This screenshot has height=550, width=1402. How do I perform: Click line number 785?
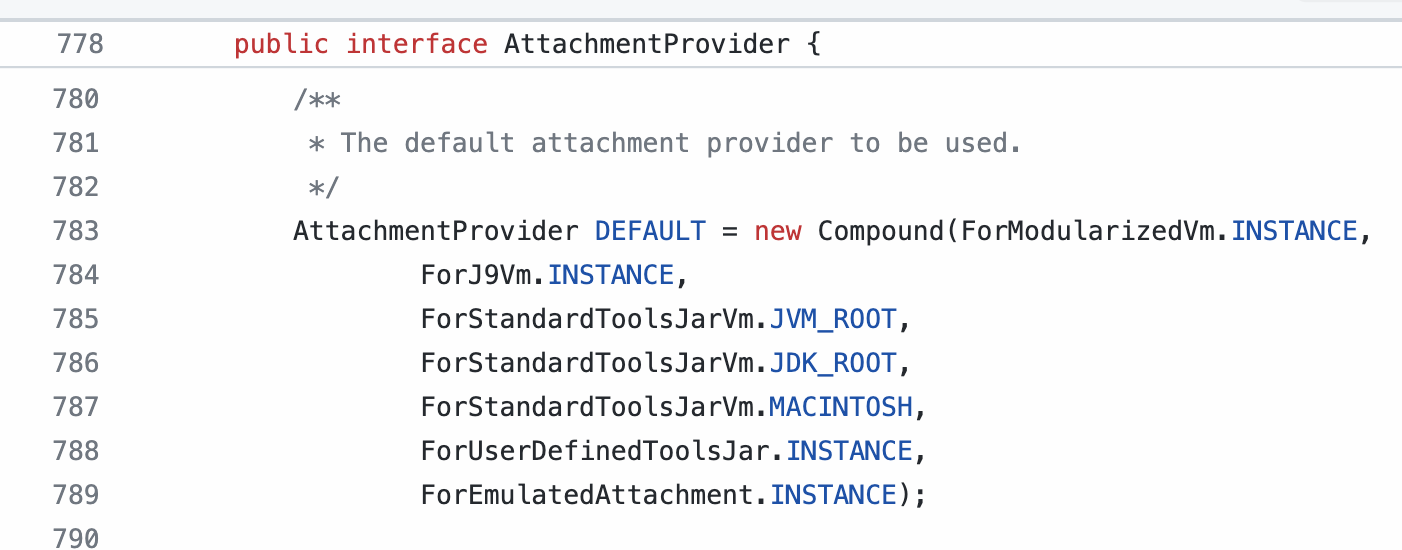76,319
